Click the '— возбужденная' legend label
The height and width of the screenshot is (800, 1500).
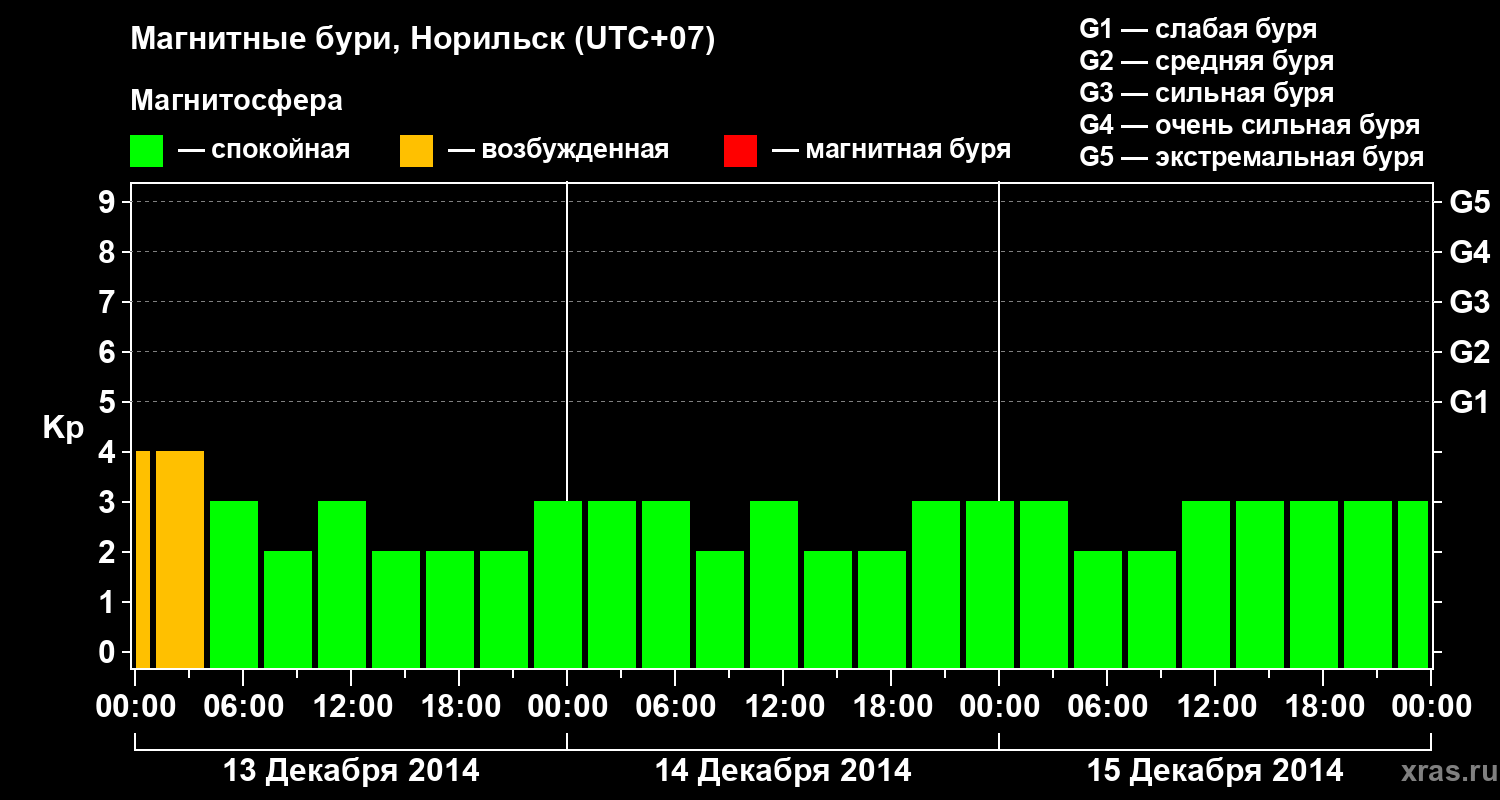click(x=558, y=150)
